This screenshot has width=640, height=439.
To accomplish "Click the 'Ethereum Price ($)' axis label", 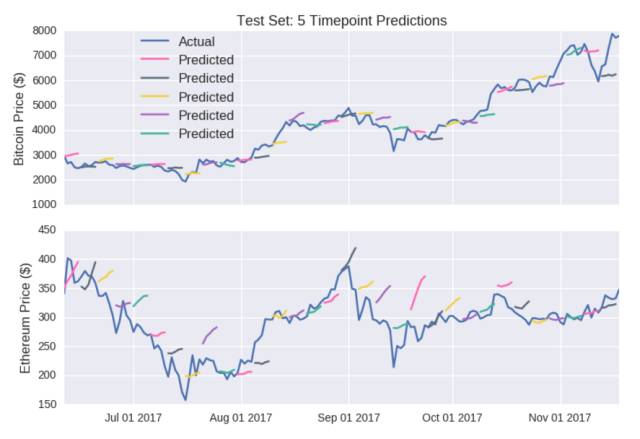I will [x=25, y=318].
